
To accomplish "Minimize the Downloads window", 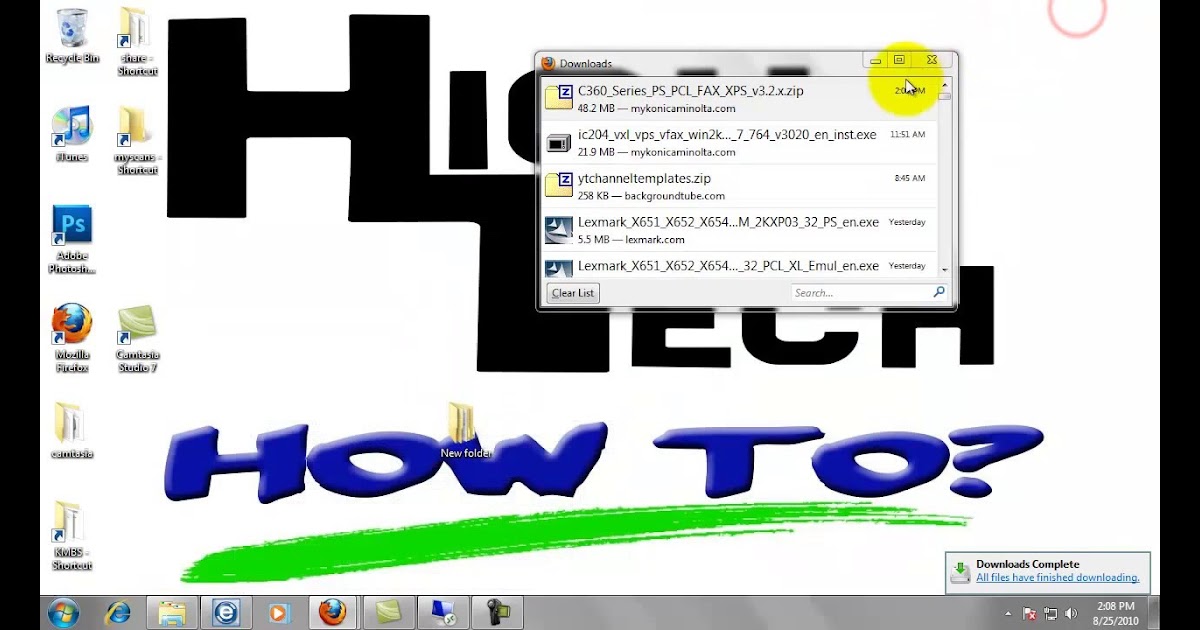I will point(876,61).
